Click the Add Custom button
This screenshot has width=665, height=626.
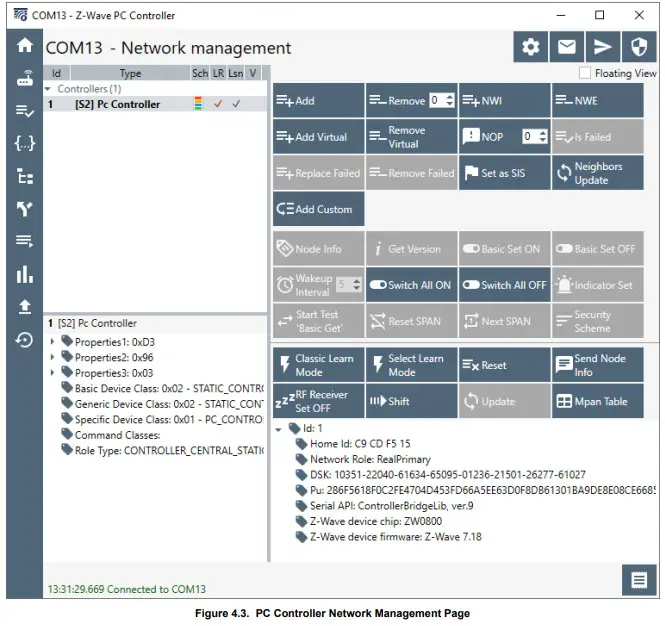click(319, 209)
